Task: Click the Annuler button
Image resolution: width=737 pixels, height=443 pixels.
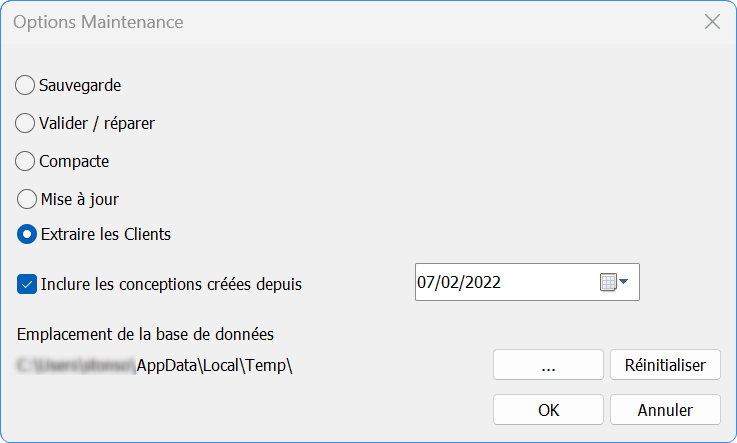Action: point(665,410)
